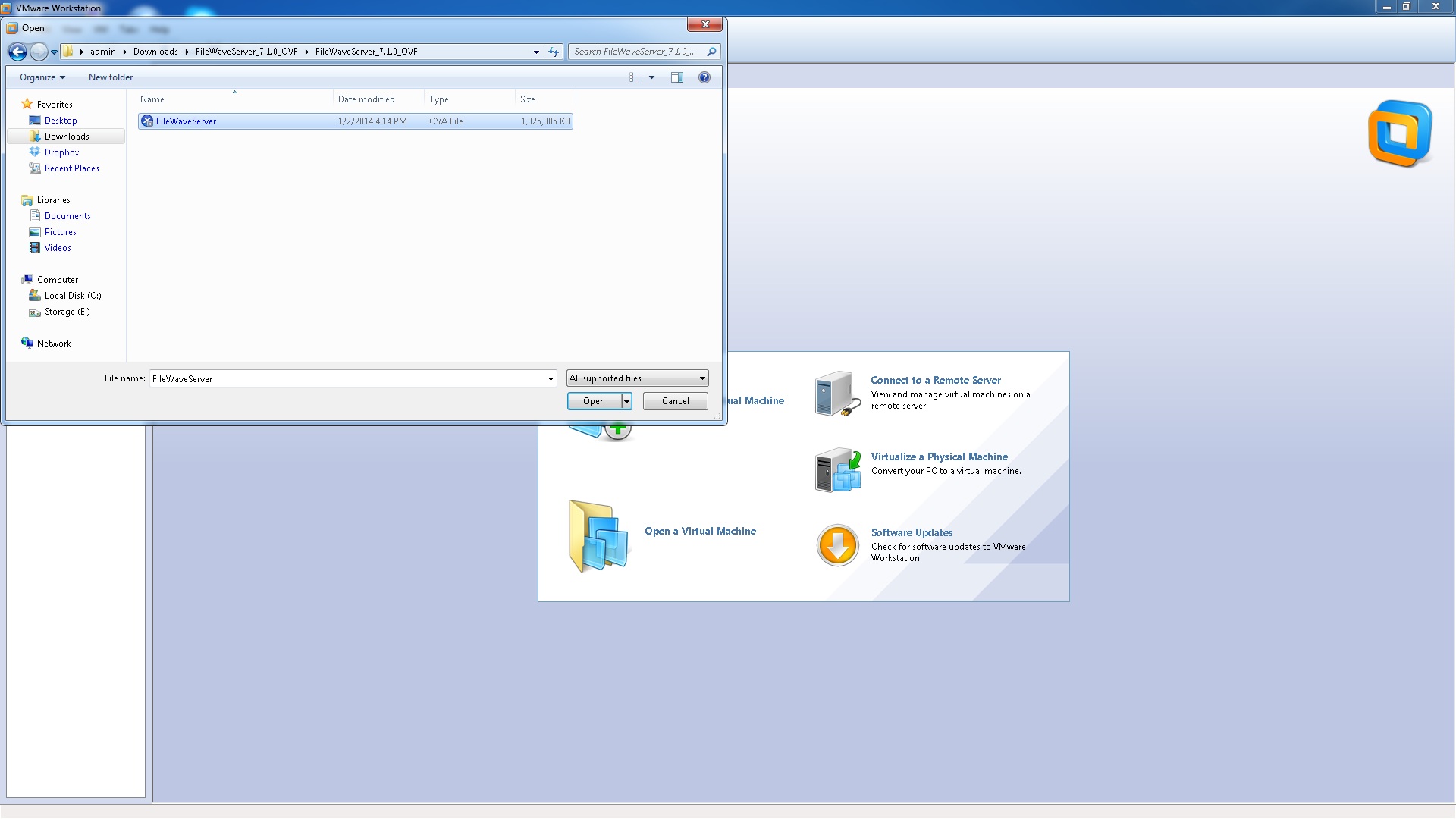Sort by the Type column header
The image size is (1456, 819).
pyautogui.click(x=469, y=99)
